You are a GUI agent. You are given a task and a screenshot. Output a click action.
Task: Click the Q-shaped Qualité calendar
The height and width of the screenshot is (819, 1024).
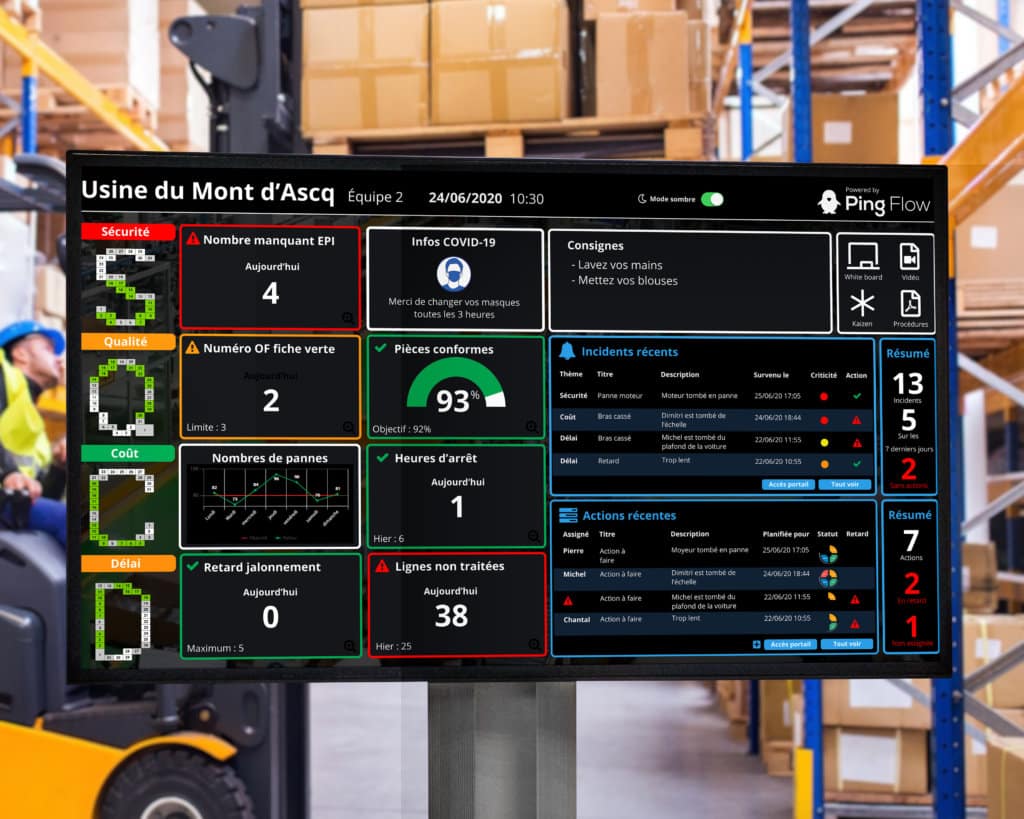tap(123, 396)
